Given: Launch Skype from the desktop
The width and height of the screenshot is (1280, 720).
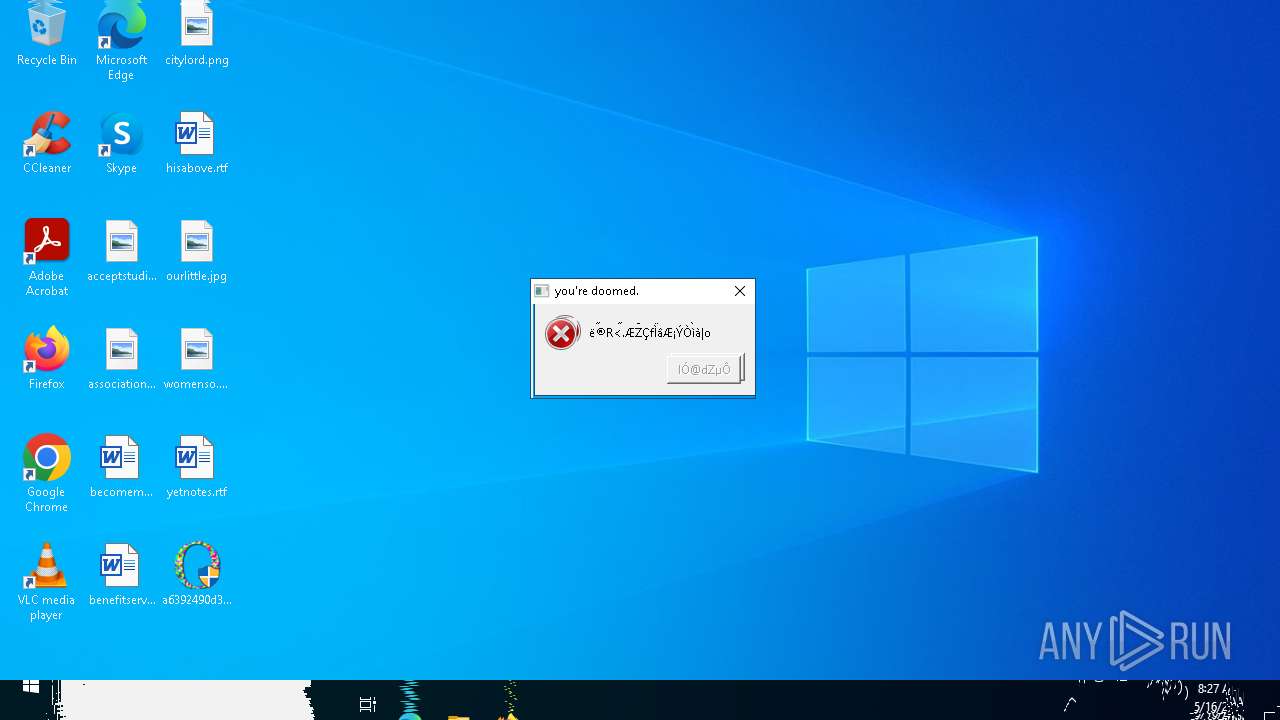Looking at the screenshot, I should coord(121,142).
